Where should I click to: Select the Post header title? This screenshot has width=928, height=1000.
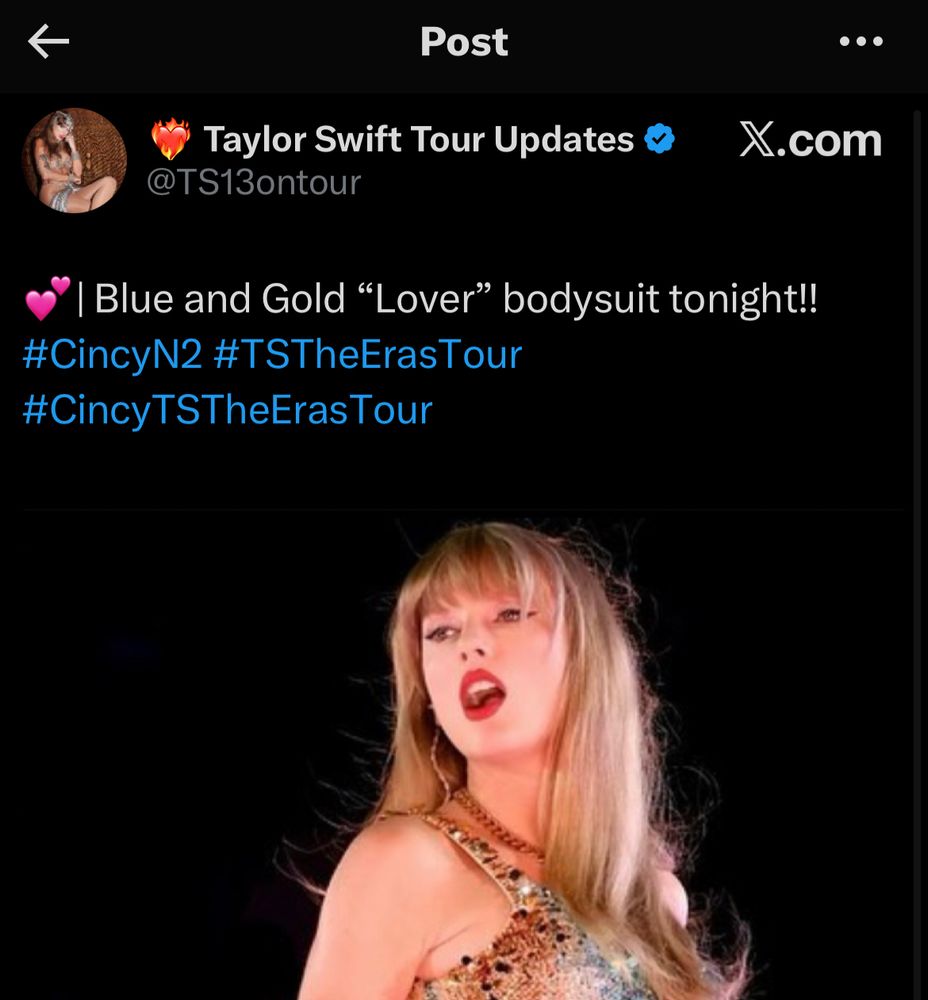point(463,41)
